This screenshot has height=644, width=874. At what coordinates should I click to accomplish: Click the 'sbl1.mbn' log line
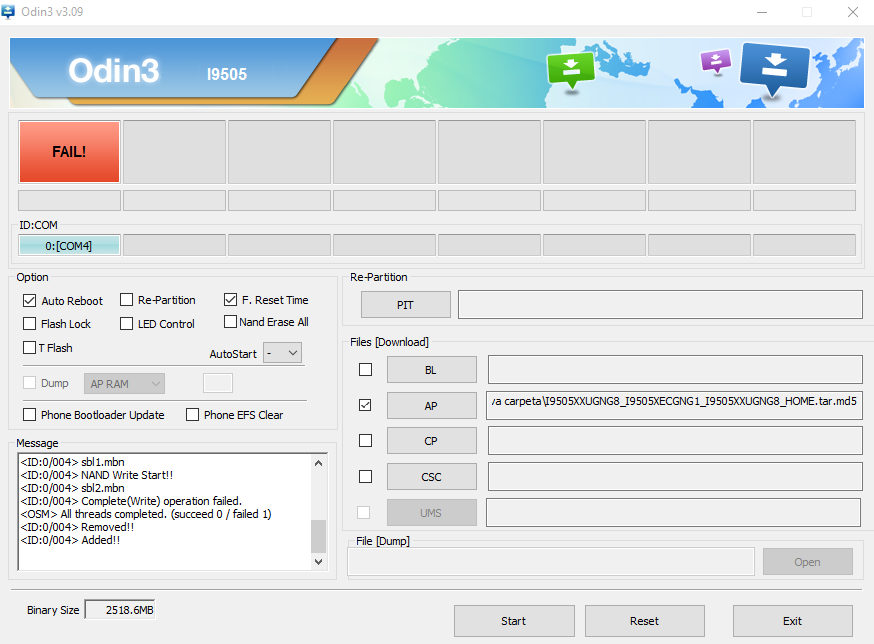(72, 462)
